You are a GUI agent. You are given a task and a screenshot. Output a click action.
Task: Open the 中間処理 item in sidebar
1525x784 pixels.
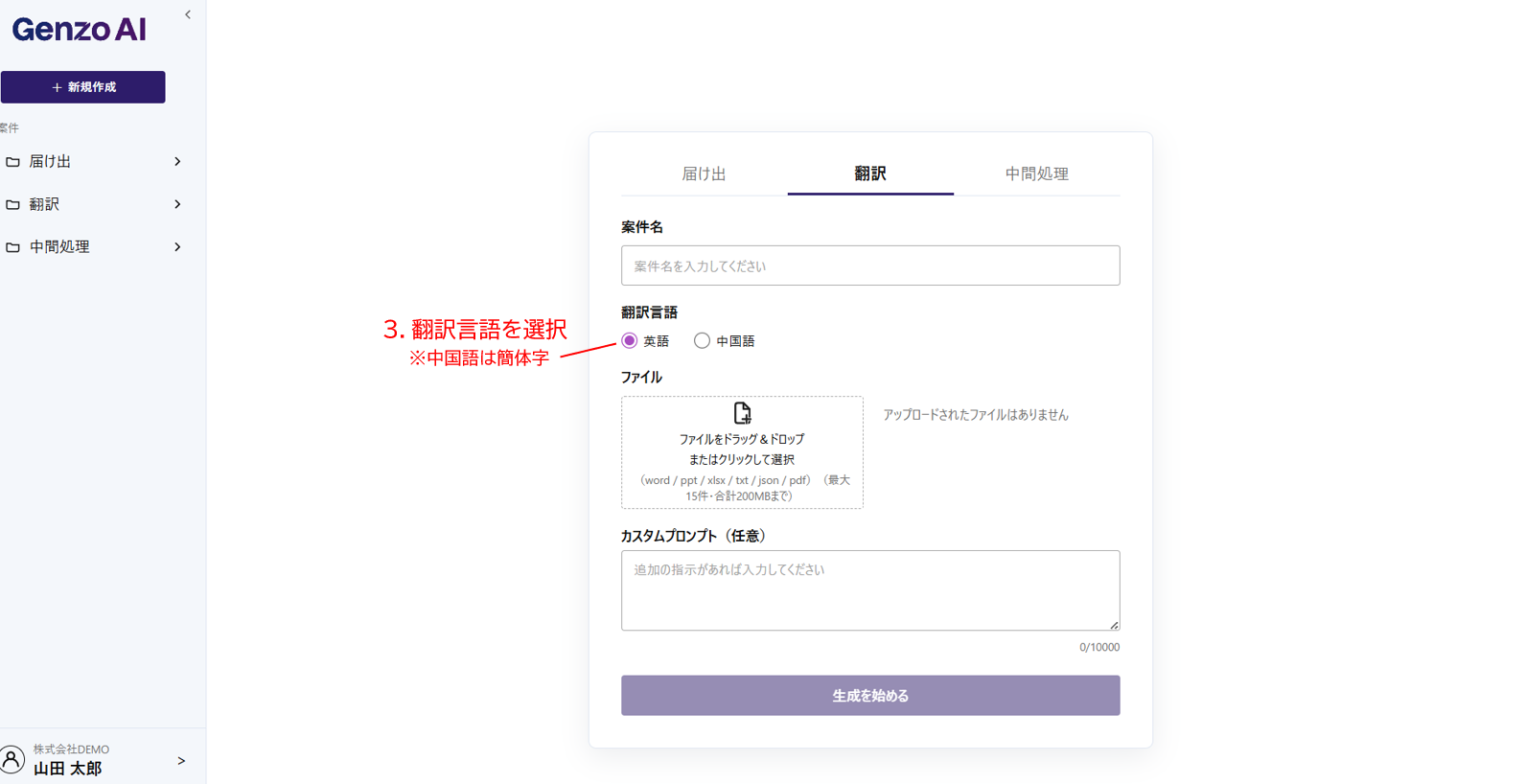(x=93, y=247)
